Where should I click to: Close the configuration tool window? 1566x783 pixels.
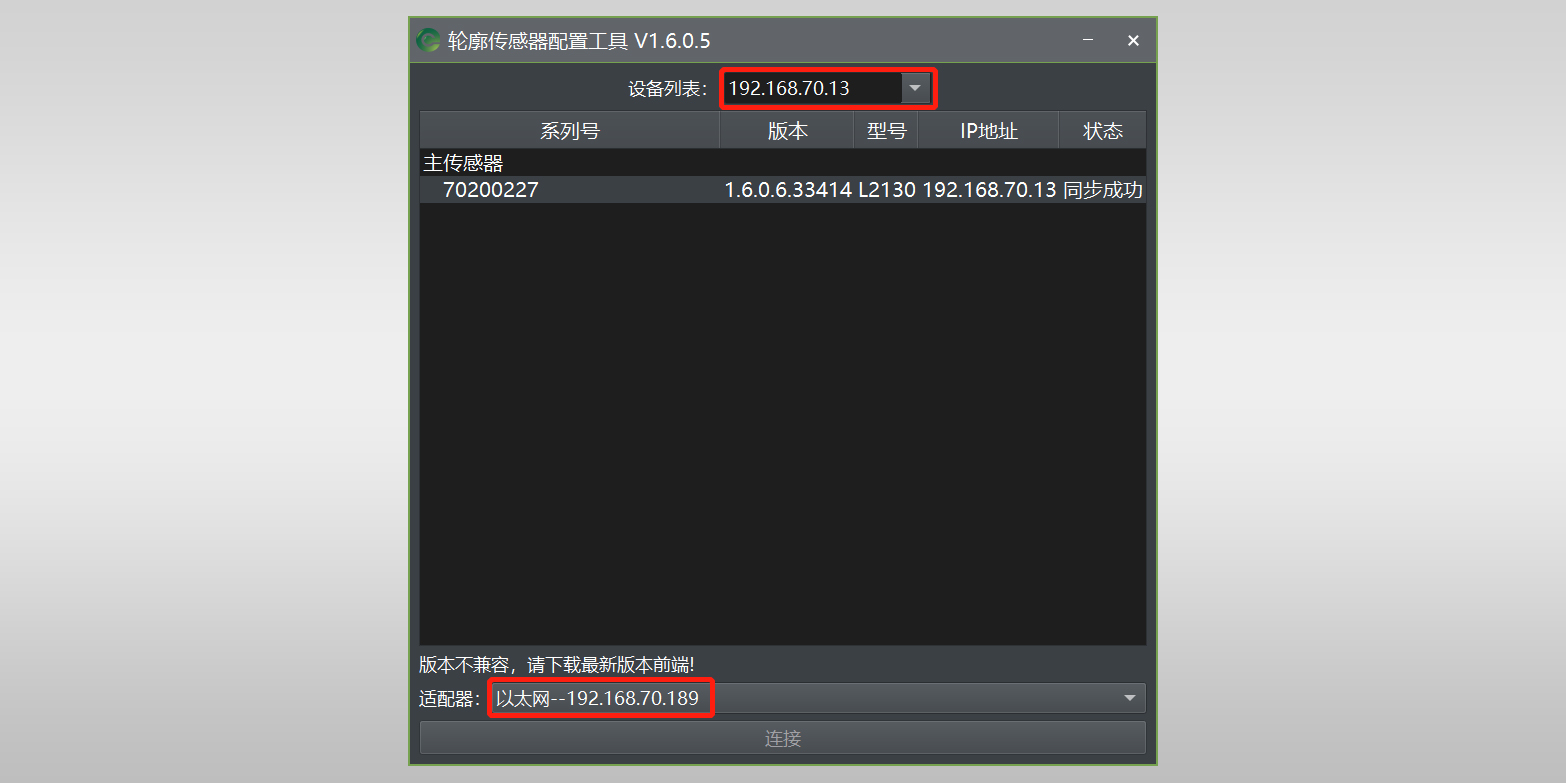click(x=1133, y=40)
